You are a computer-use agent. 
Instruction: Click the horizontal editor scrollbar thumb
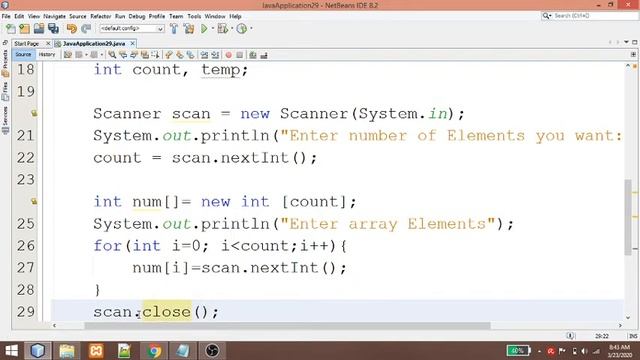pyautogui.click(x=287, y=325)
